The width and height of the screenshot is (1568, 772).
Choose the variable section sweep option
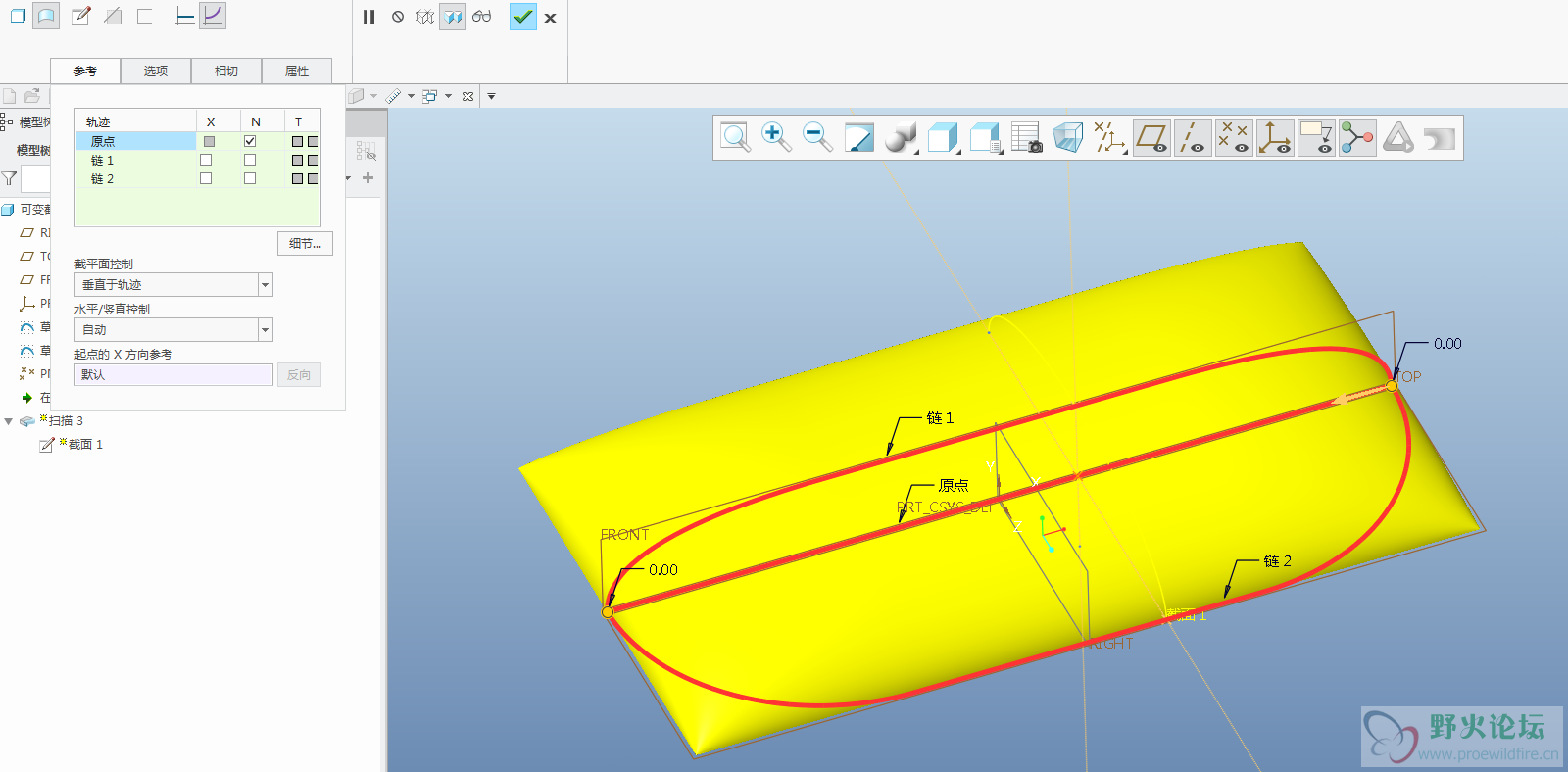point(213,16)
